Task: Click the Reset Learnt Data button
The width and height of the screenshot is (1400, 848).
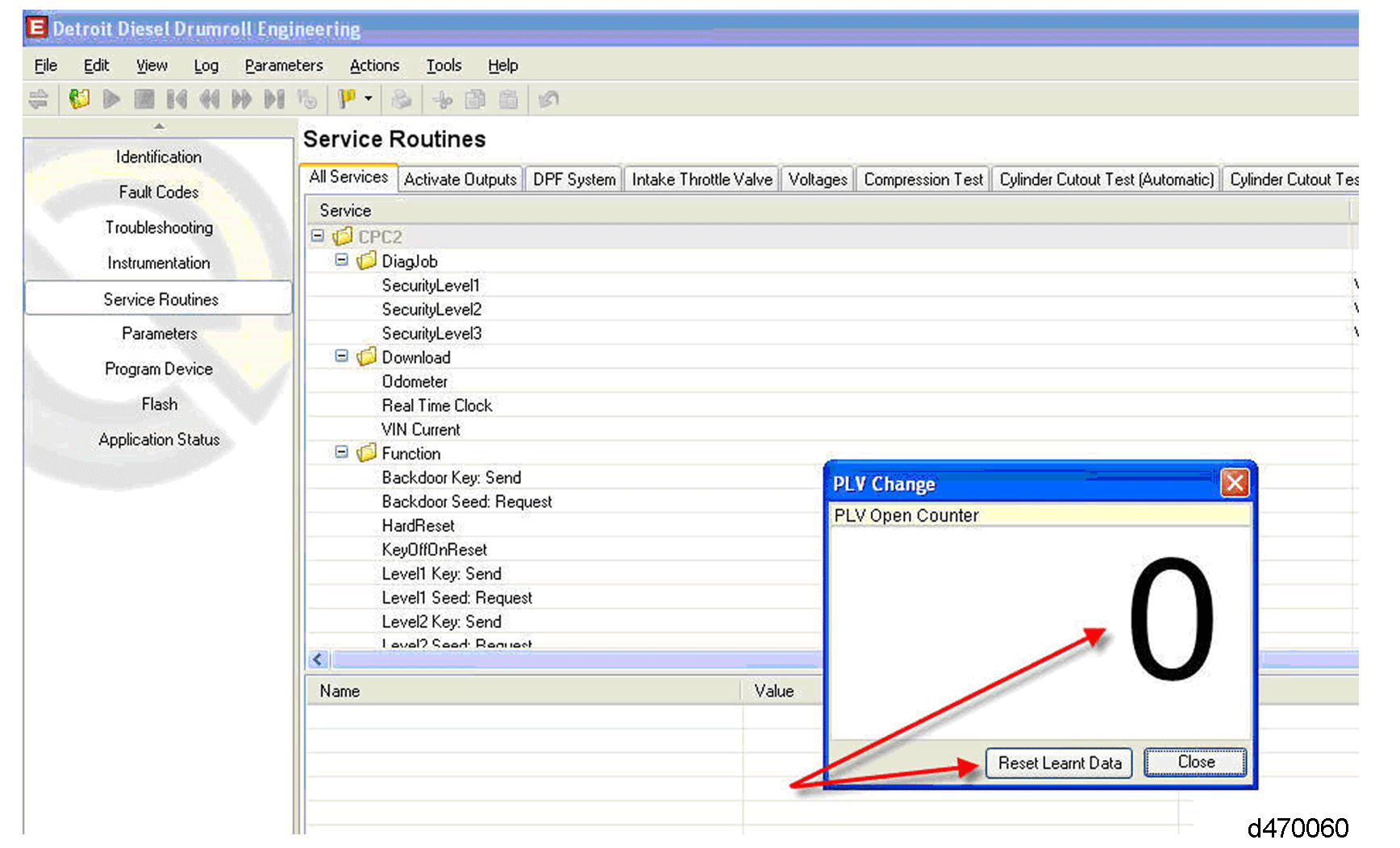Action: click(1059, 763)
